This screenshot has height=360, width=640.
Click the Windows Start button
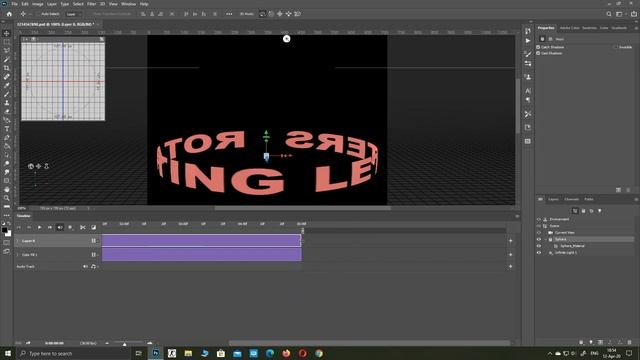click(8, 353)
